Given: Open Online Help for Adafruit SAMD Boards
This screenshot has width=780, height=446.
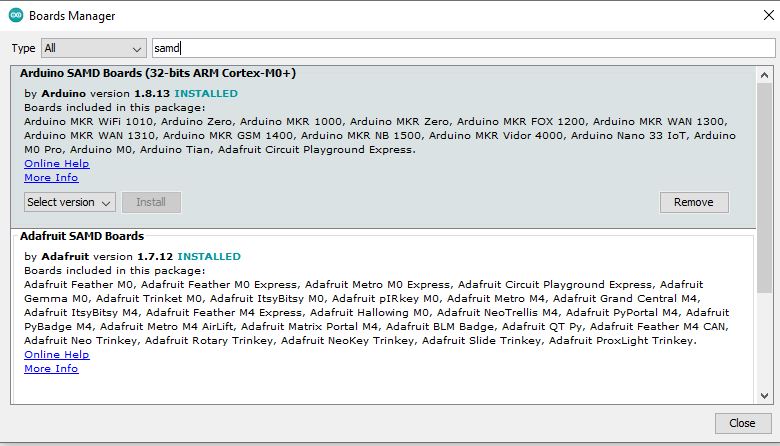Looking at the screenshot, I should 57,355.
